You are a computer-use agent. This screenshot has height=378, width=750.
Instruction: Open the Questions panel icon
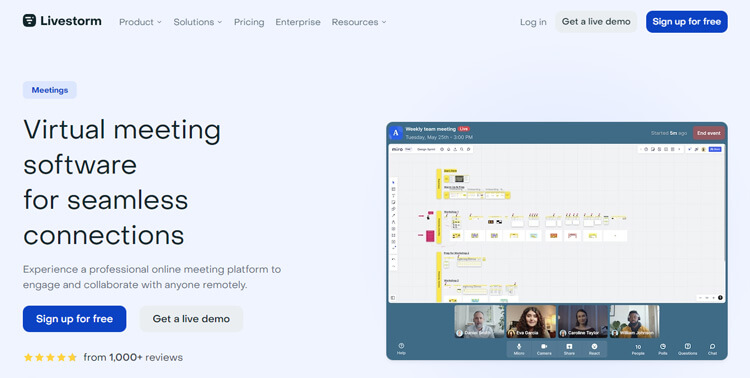pyautogui.click(x=687, y=349)
